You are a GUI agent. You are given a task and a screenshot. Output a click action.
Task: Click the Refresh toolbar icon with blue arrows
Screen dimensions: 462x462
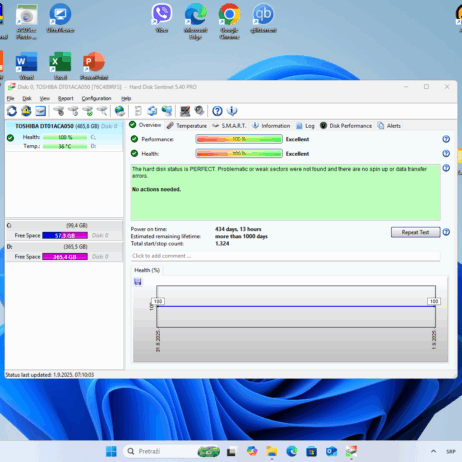[12, 111]
